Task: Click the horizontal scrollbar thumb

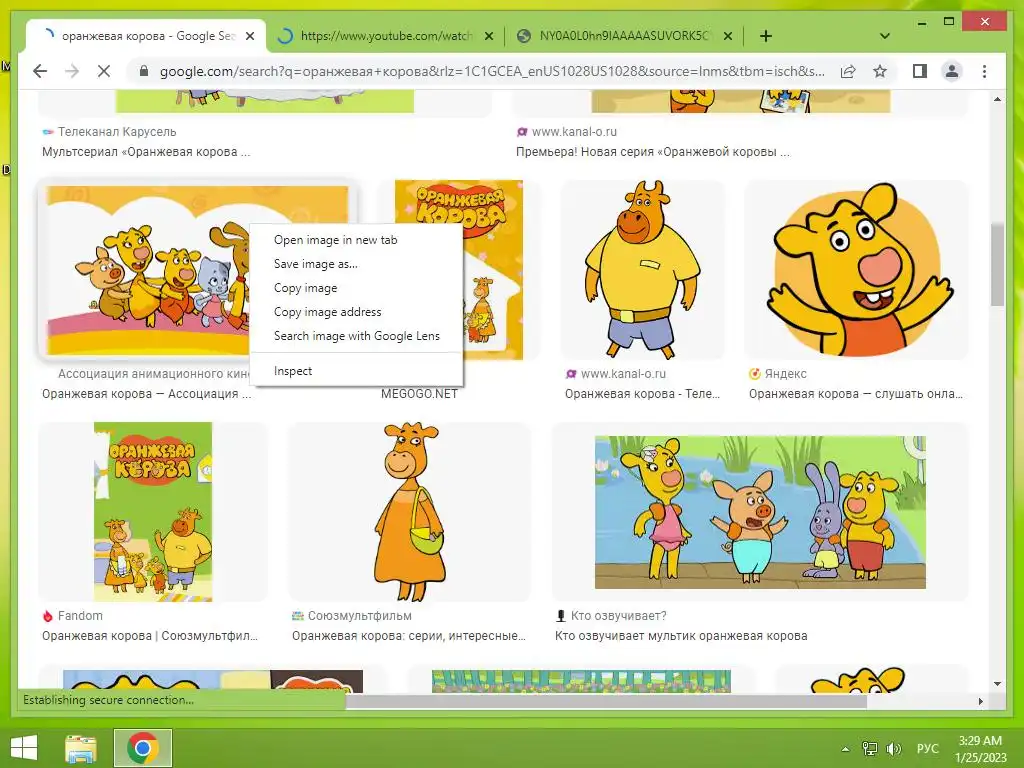Action: 605,701
